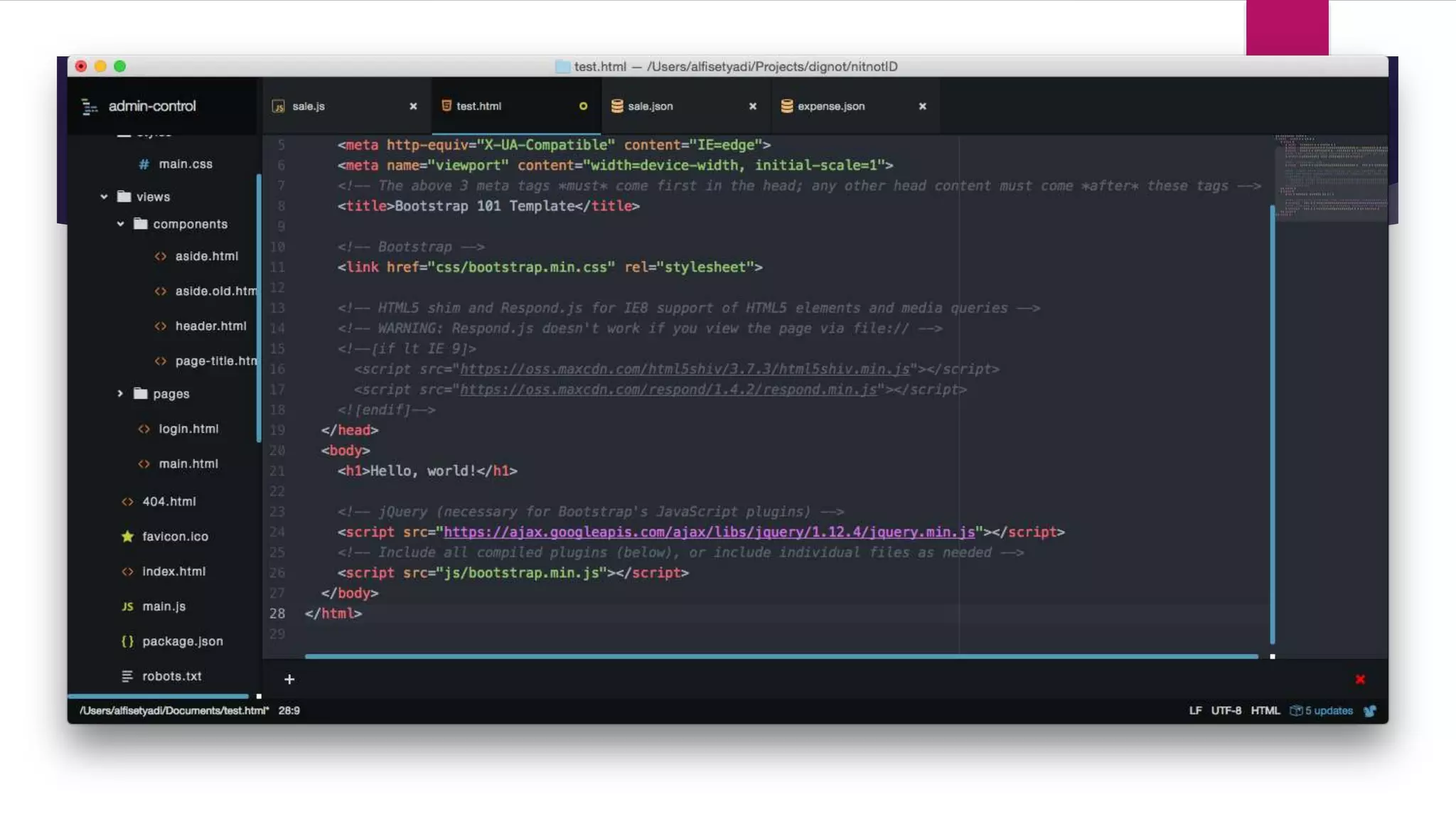This screenshot has width=1456, height=819.
Task: Close the sale.json tab
Action: (x=753, y=106)
